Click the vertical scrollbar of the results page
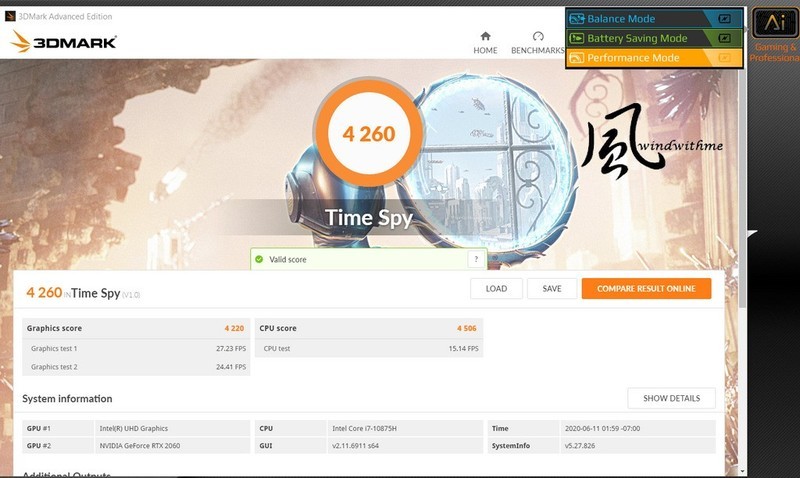The height and width of the screenshot is (478, 800). coord(742,189)
